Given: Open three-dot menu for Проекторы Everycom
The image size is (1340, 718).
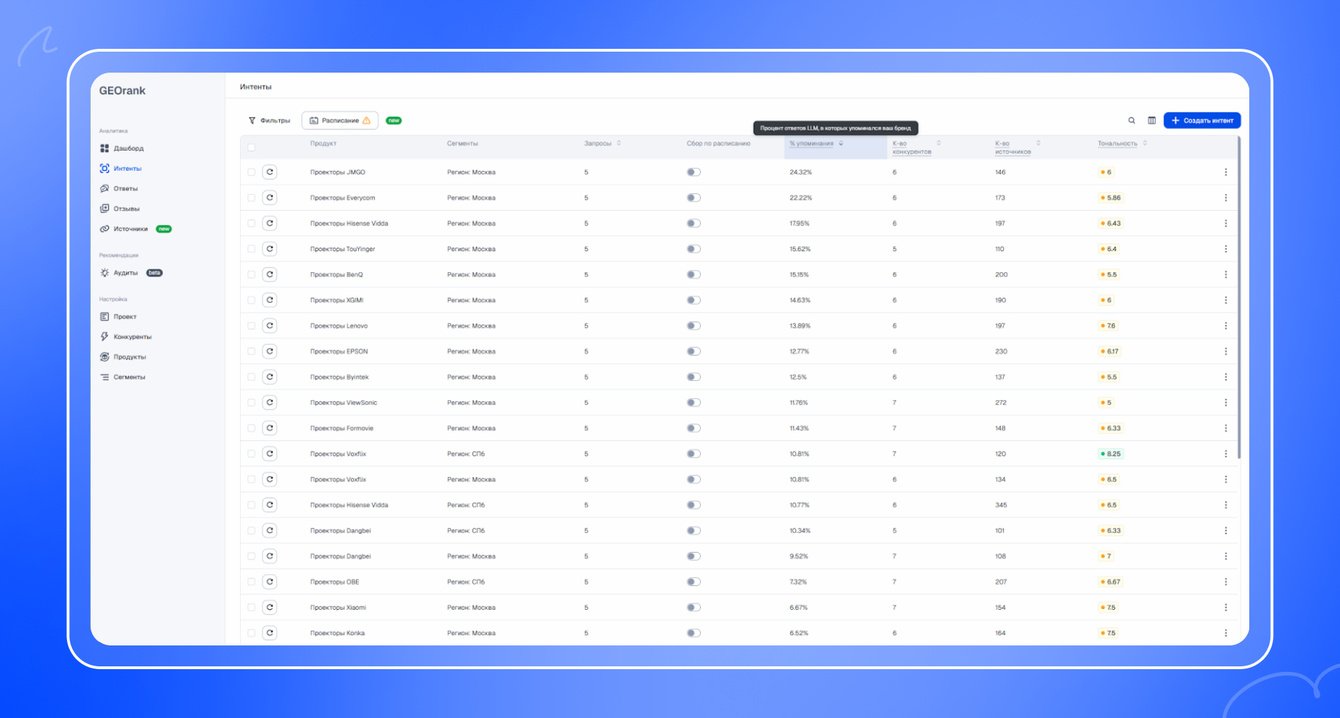Looking at the screenshot, I should click(1226, 198).
